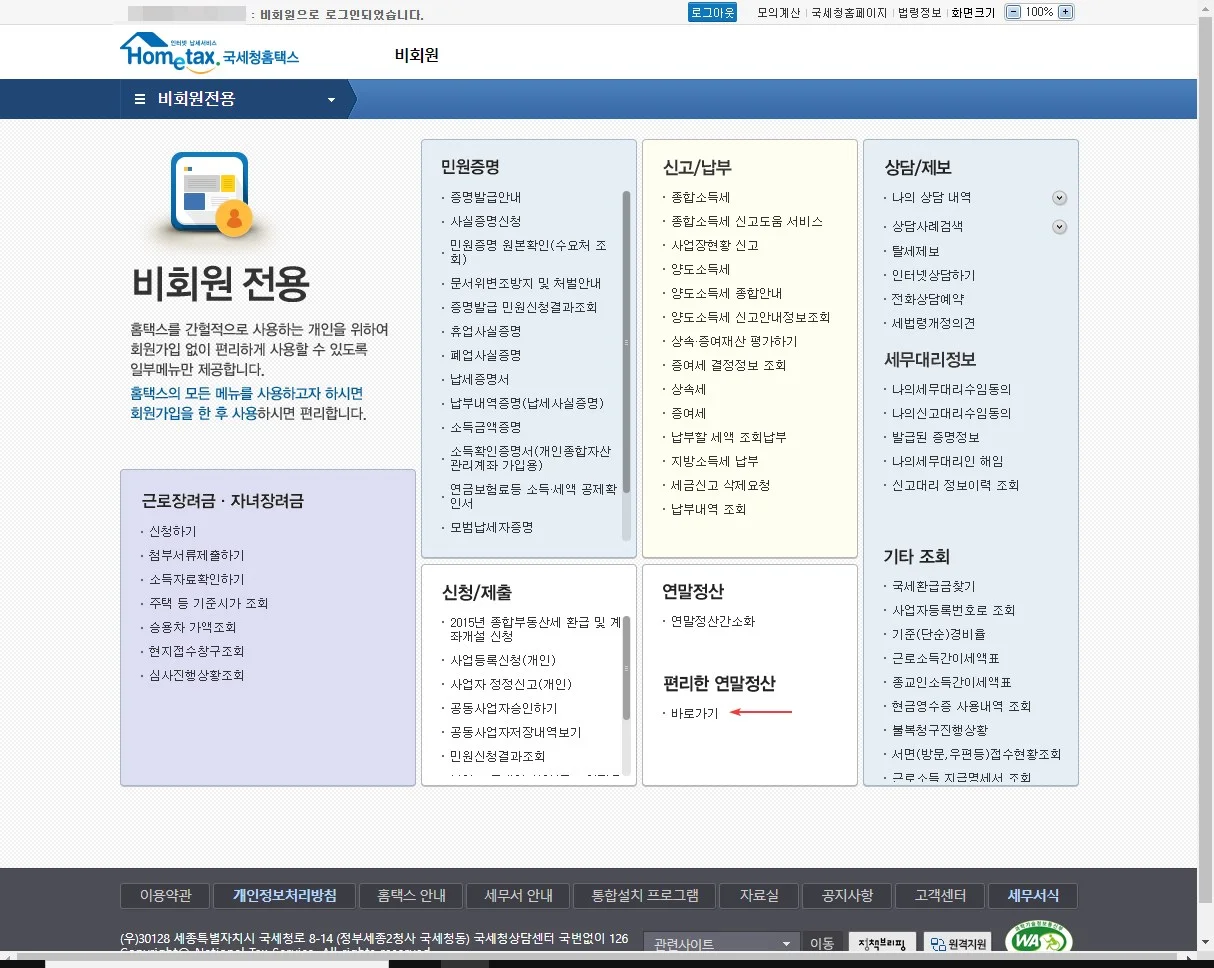Click 정책브리핑 banner
The height and width of the screenshot is (968, 1214).
coord(882,944)
